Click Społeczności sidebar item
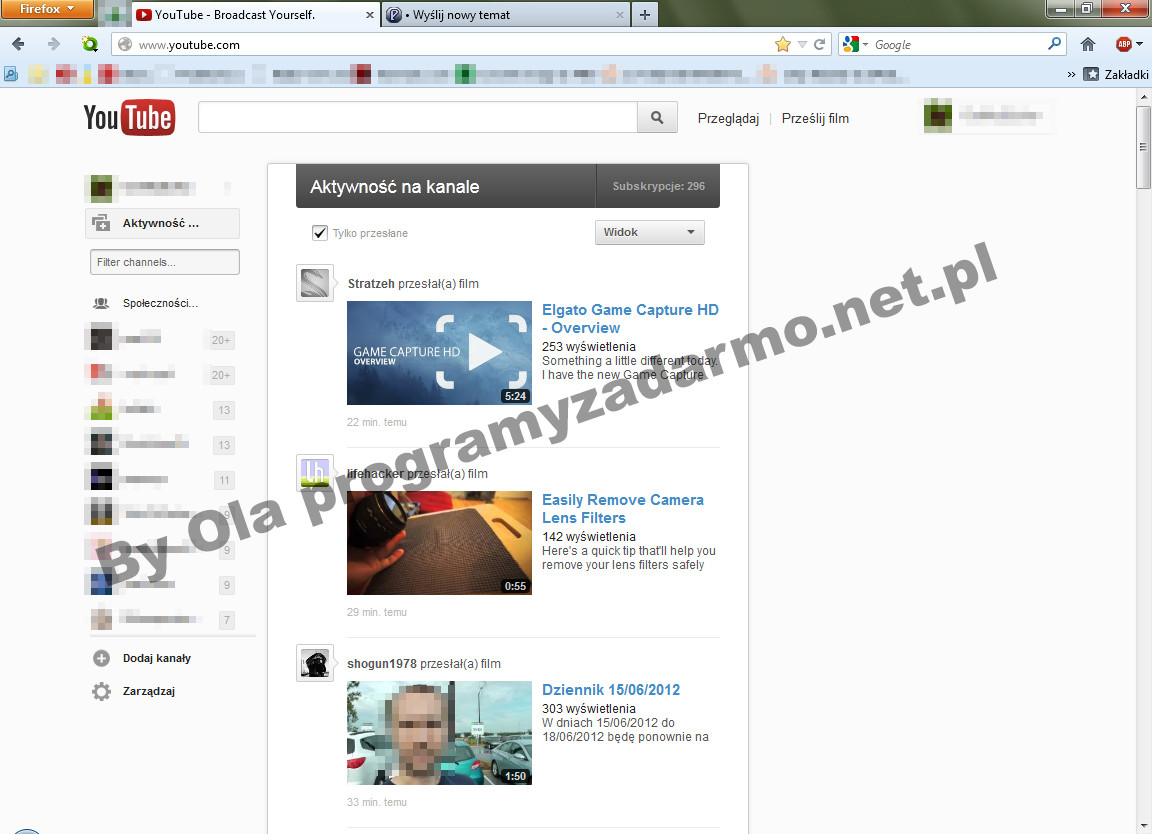1152x834 pixels. coord(160,303)
